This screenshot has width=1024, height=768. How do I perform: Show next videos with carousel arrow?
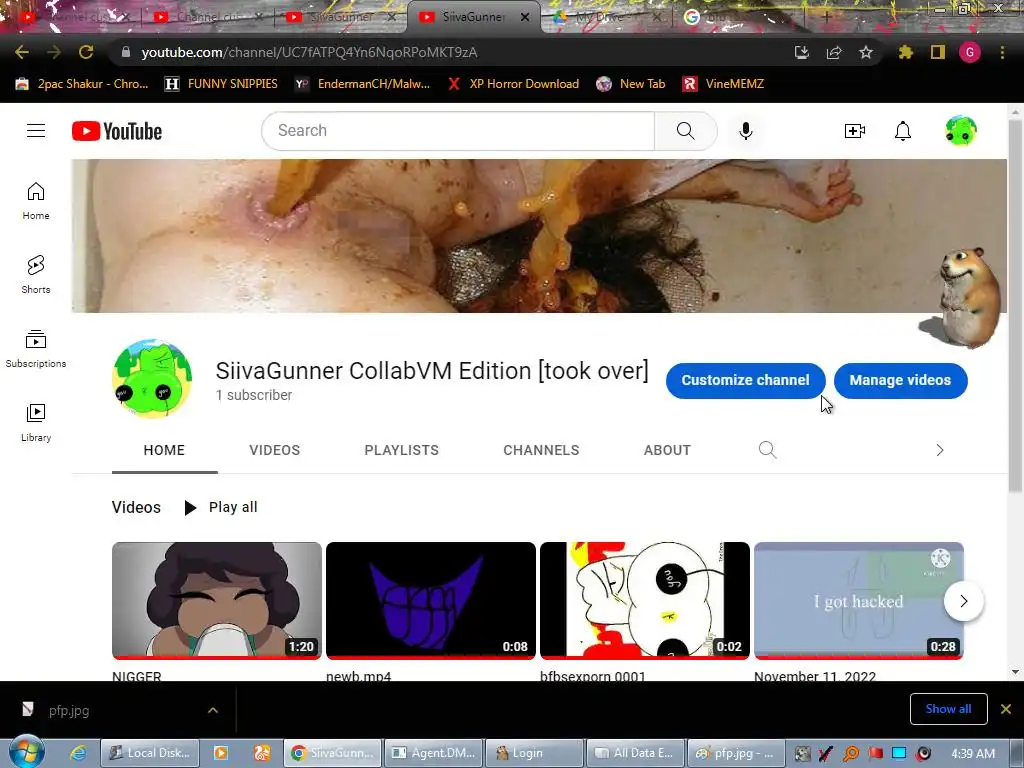963,601
